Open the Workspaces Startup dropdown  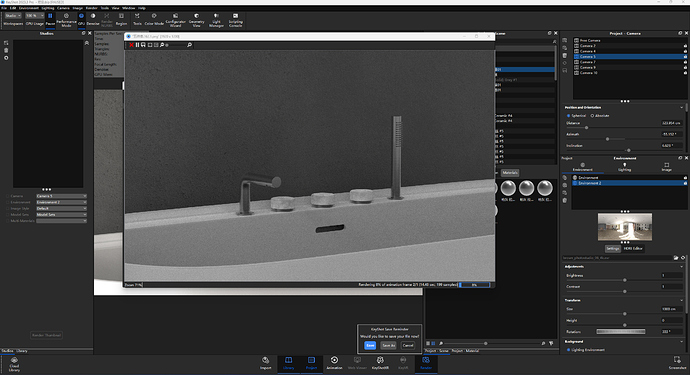click(x=13, y=15)
